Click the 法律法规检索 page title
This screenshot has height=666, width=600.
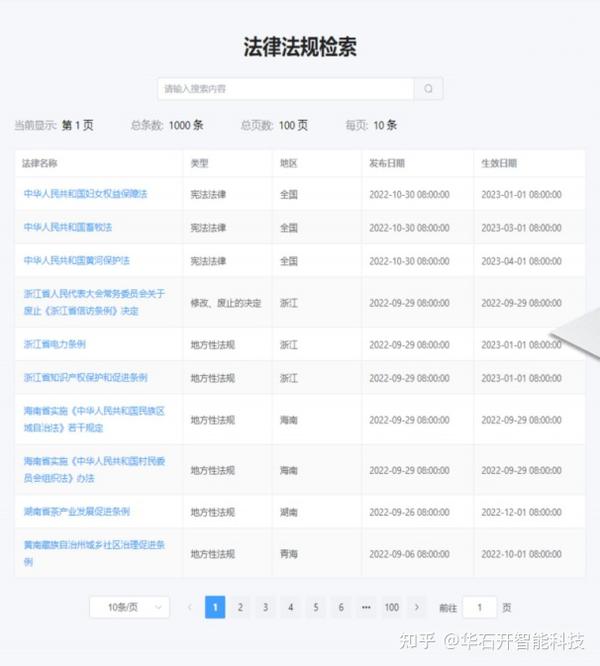point(300,46)
